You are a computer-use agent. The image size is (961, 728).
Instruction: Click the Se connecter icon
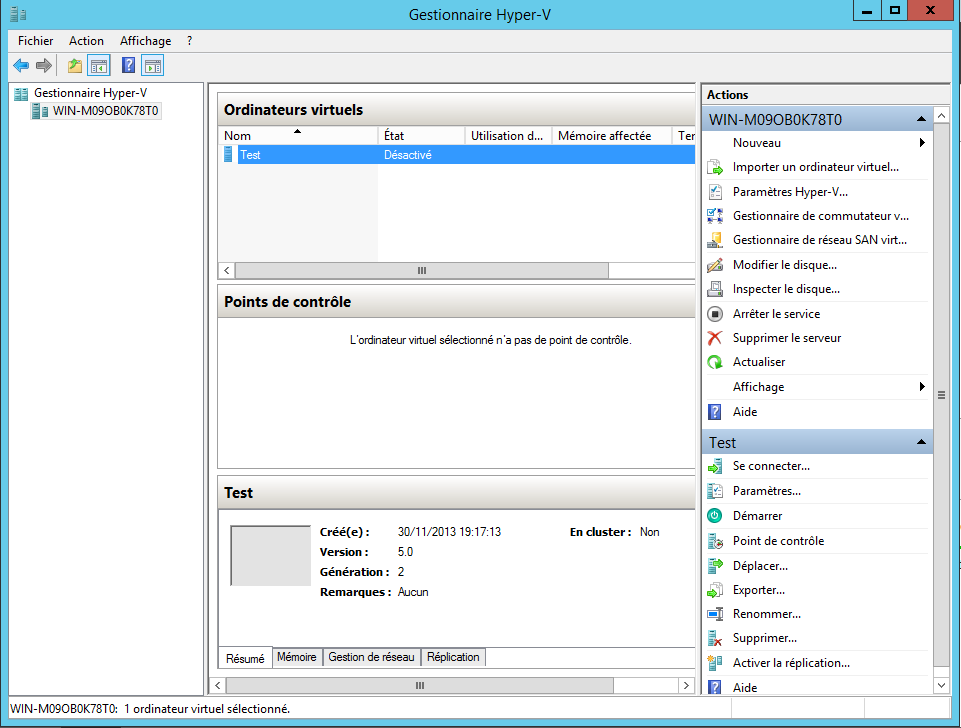point(715,466)
